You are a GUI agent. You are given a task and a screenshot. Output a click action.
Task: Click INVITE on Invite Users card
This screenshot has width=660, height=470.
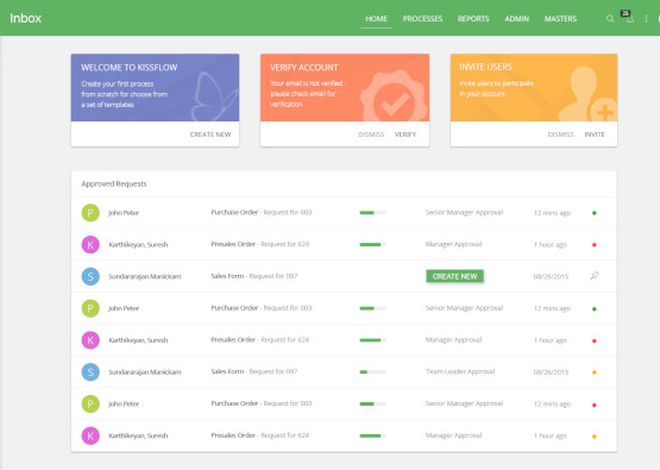(594, 134)
